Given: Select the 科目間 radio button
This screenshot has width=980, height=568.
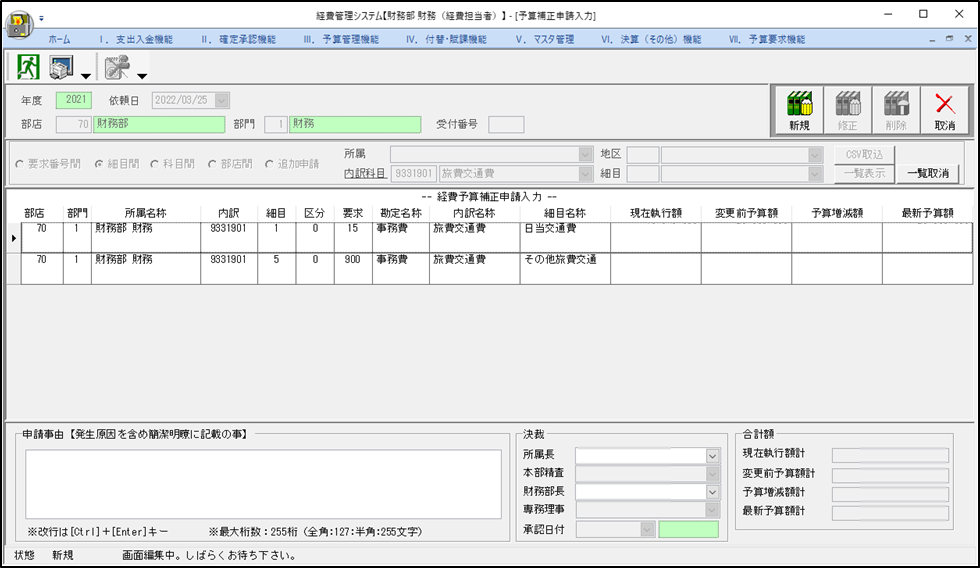Looking at the screenshot, I should (154, 164).
